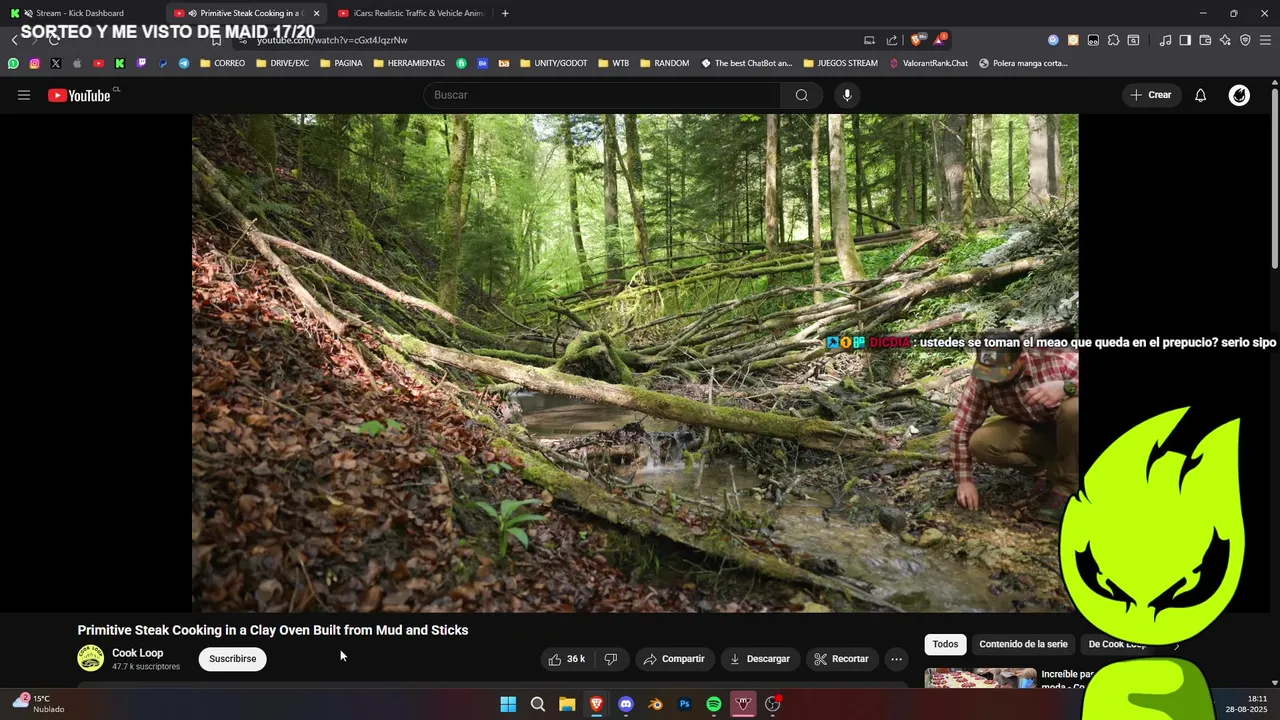Screen dimensions: 1280x720
Task: Open the Kick bookmark icon
Action: pos(120,63)
